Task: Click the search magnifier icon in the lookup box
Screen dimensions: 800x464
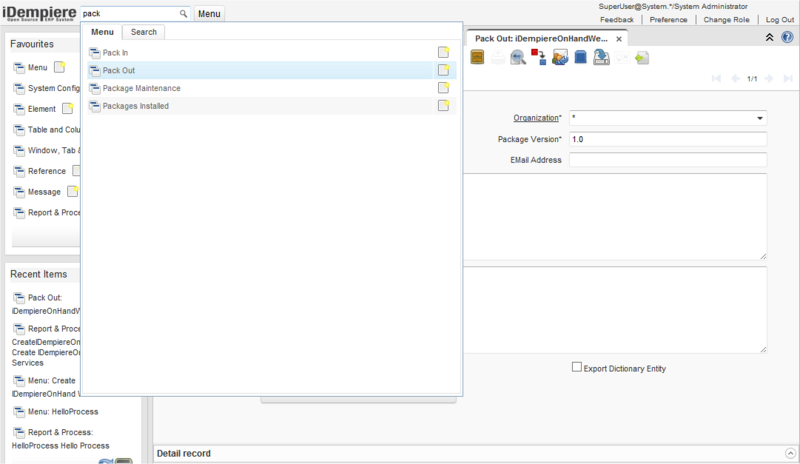Action: click(183, 14)
